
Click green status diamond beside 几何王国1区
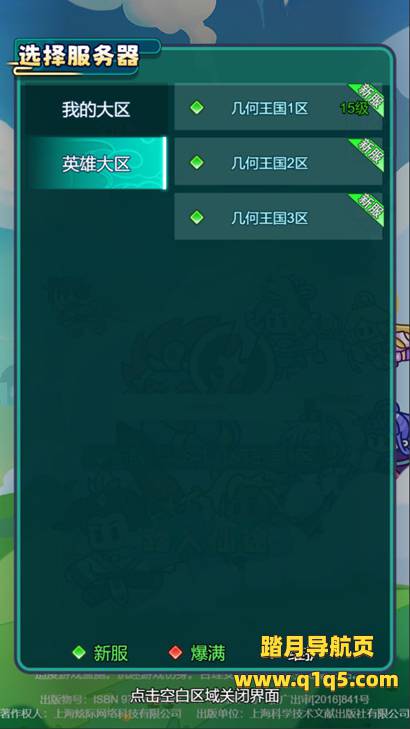[197, 108]
